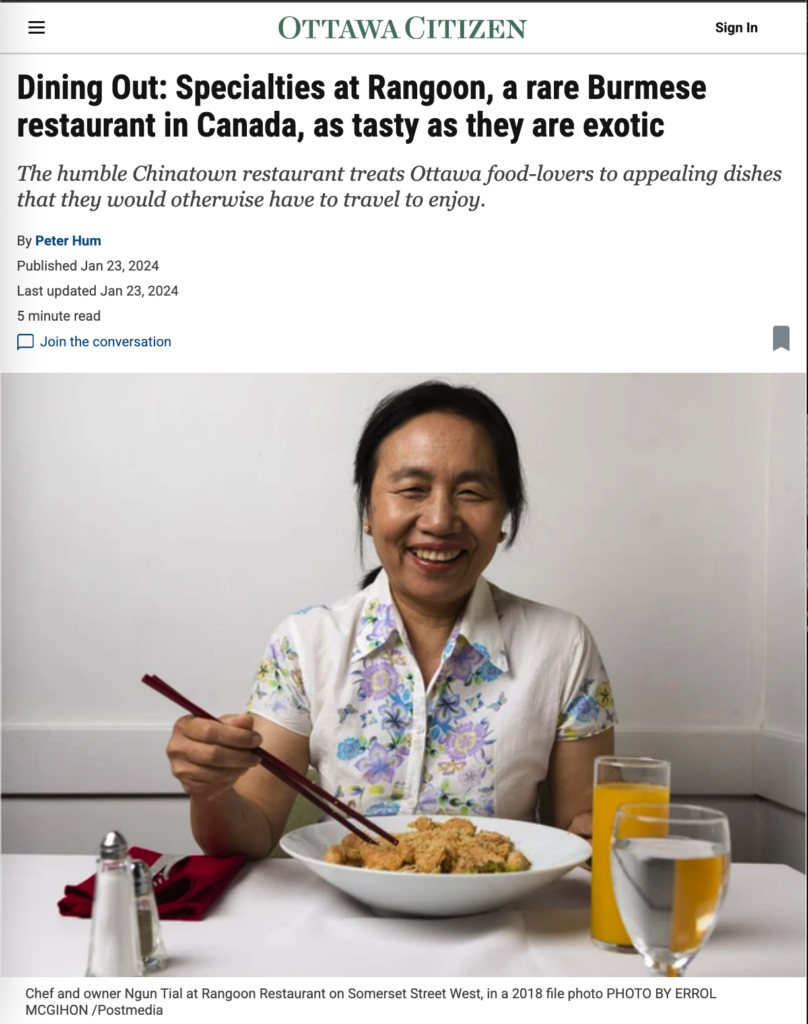Click the Dining Out article headline
This screenshot has width=808, height=1024.
point(361,106)
